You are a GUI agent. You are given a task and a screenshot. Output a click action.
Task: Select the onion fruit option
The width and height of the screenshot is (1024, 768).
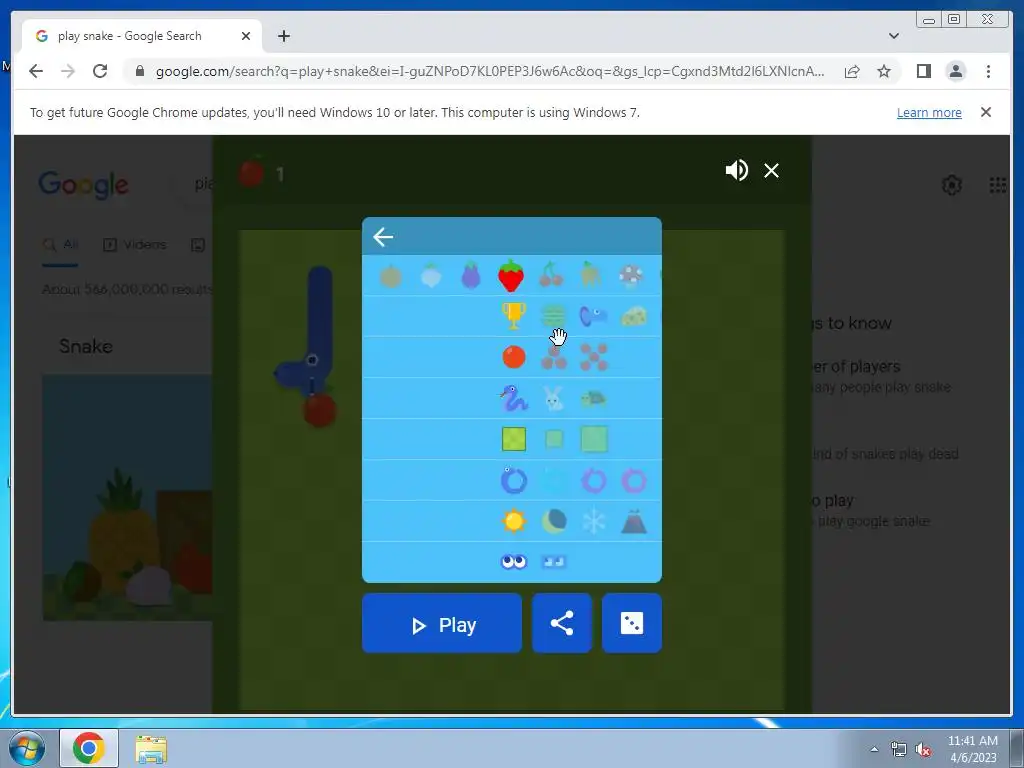[391, 276]
